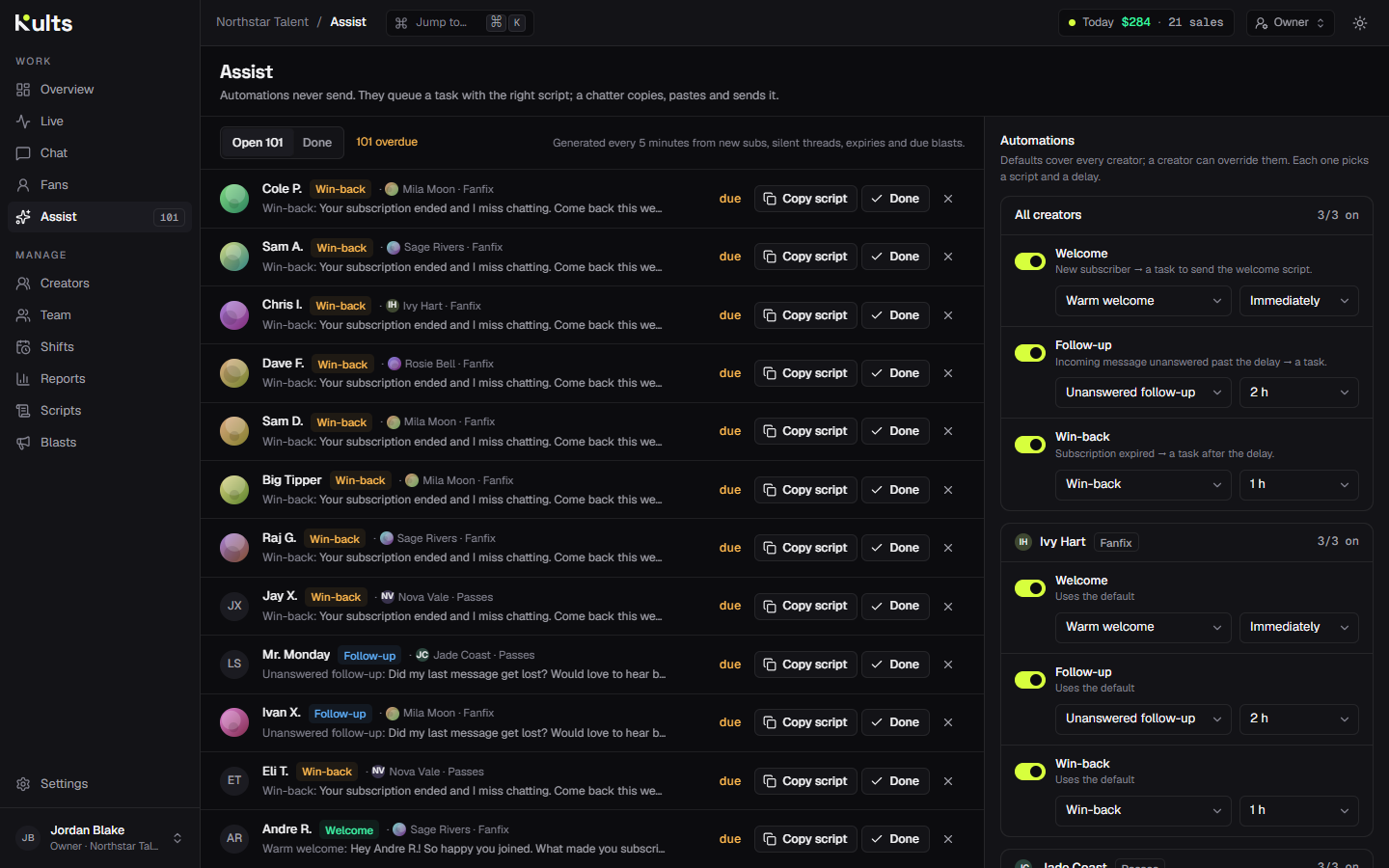Open All creators Immediately delay dropdown

point(1298,301)
